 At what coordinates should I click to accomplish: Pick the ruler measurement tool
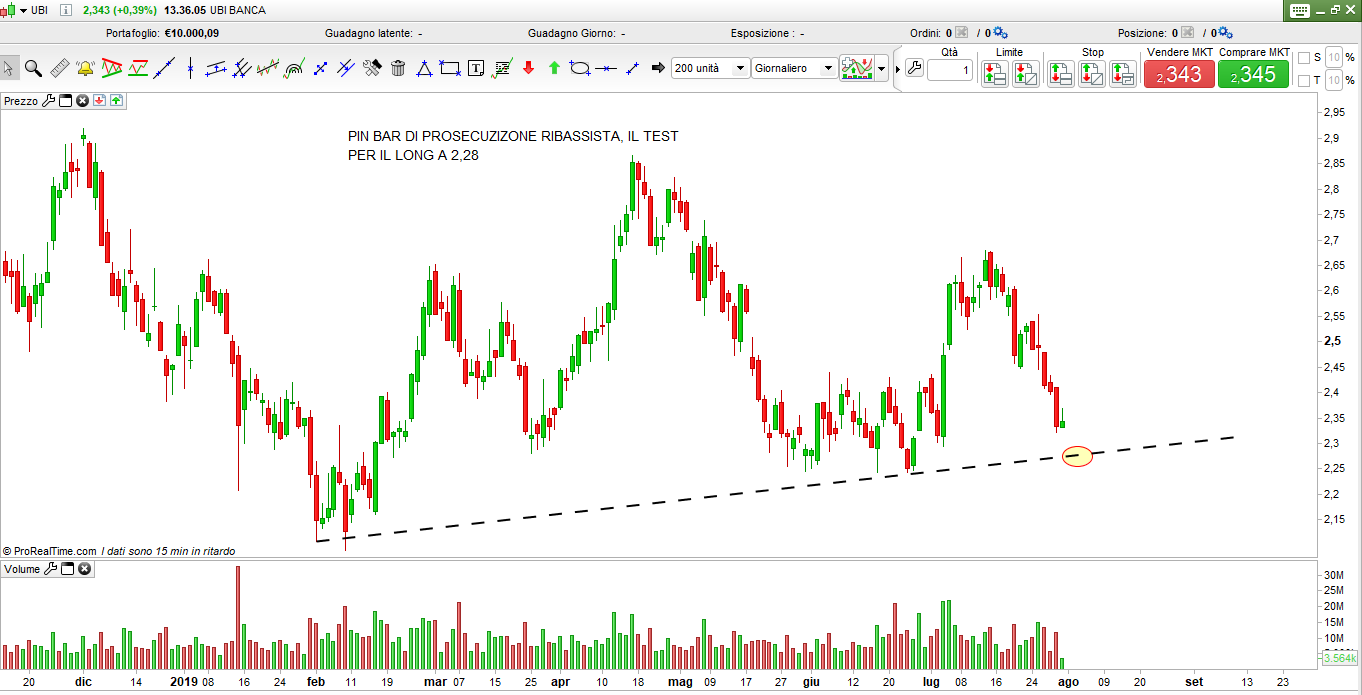[x=59, y=68]
